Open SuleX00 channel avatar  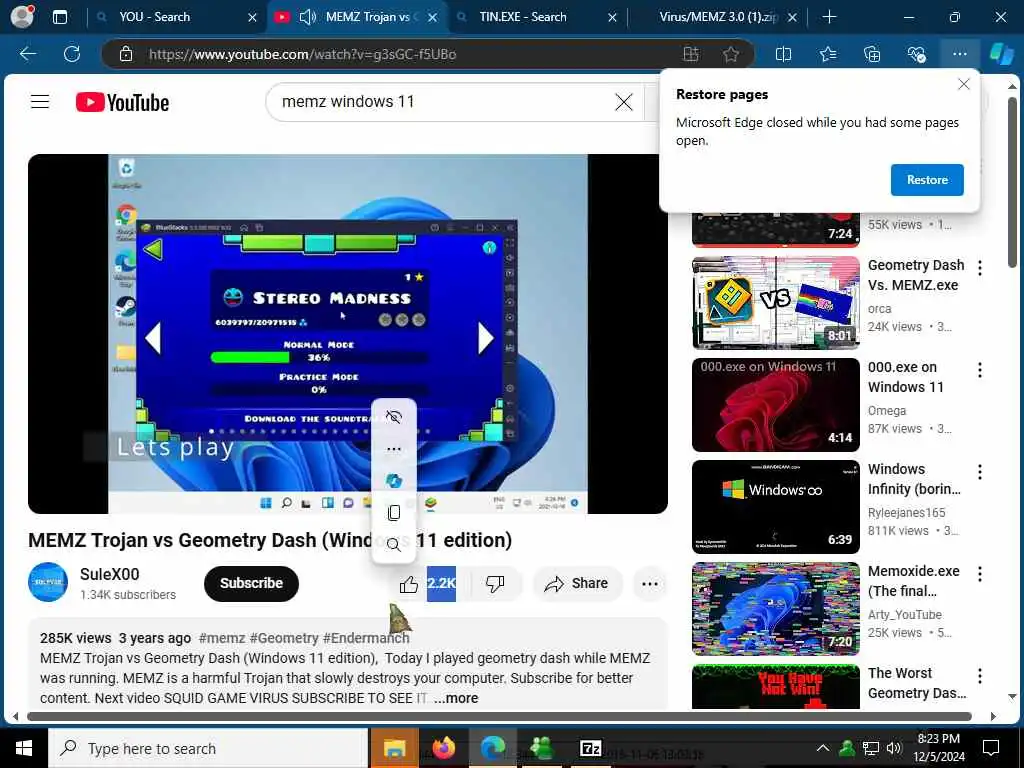click(48, 582)
